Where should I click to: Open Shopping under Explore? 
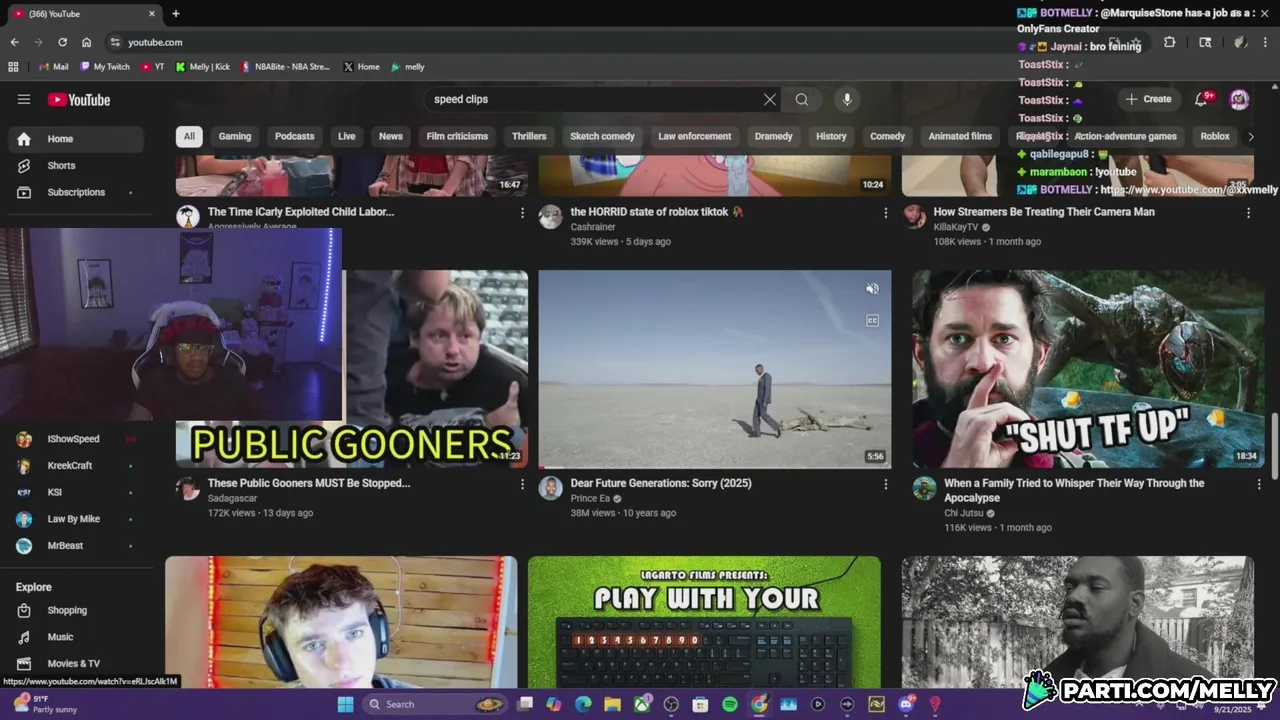[x=75, y=610]
